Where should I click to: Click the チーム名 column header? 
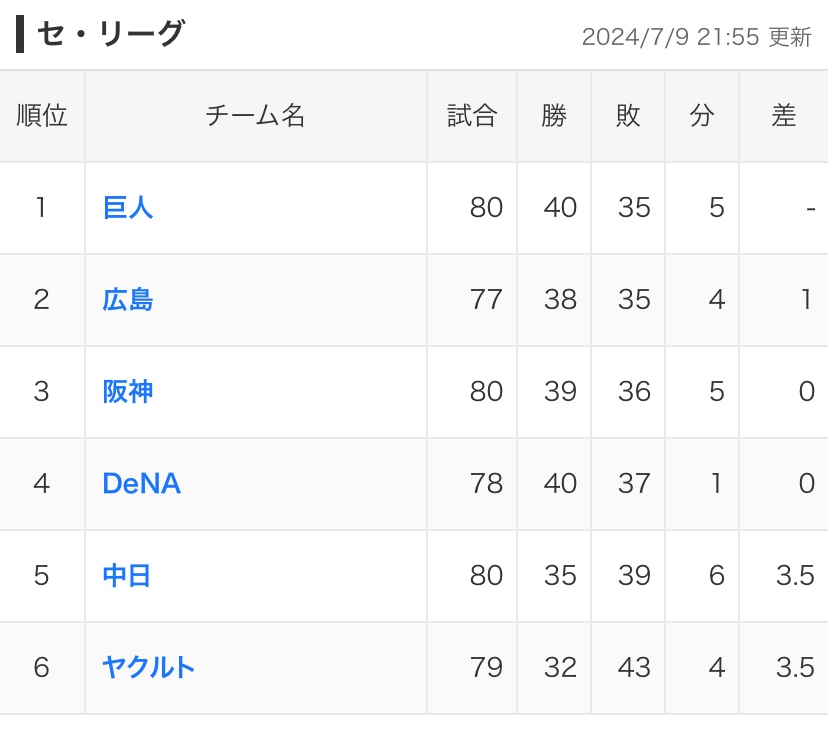pyautogui.click(x=256, y=116)
